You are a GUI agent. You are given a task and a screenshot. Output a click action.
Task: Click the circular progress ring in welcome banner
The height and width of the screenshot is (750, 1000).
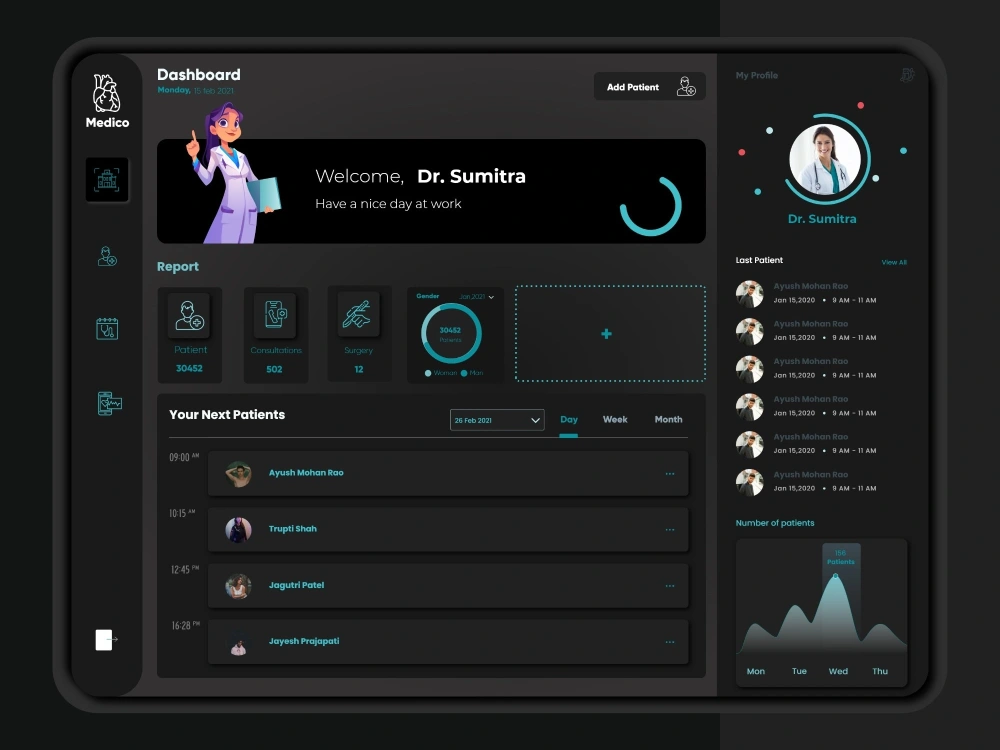click(651, 206)
